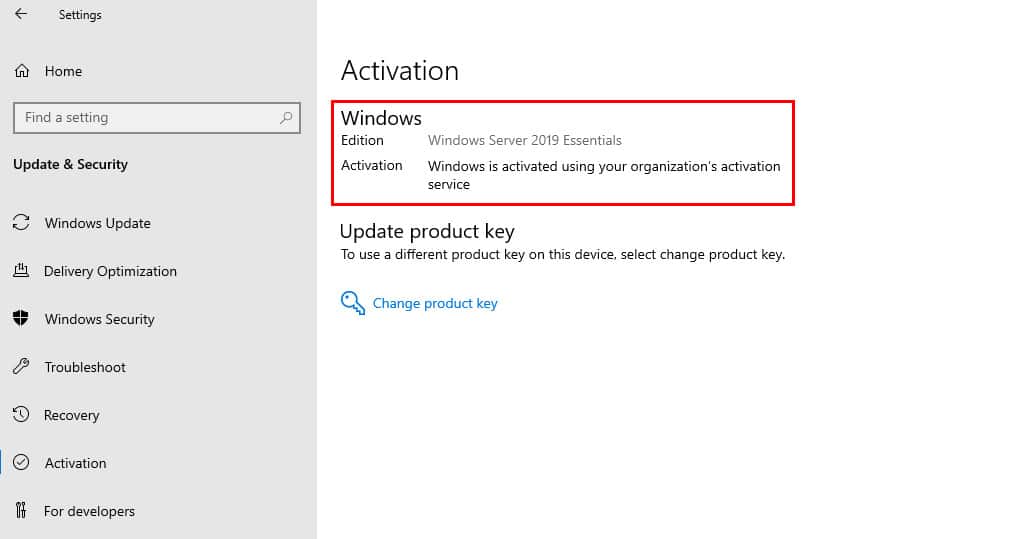Click the Windows section heading

(381, 118)
